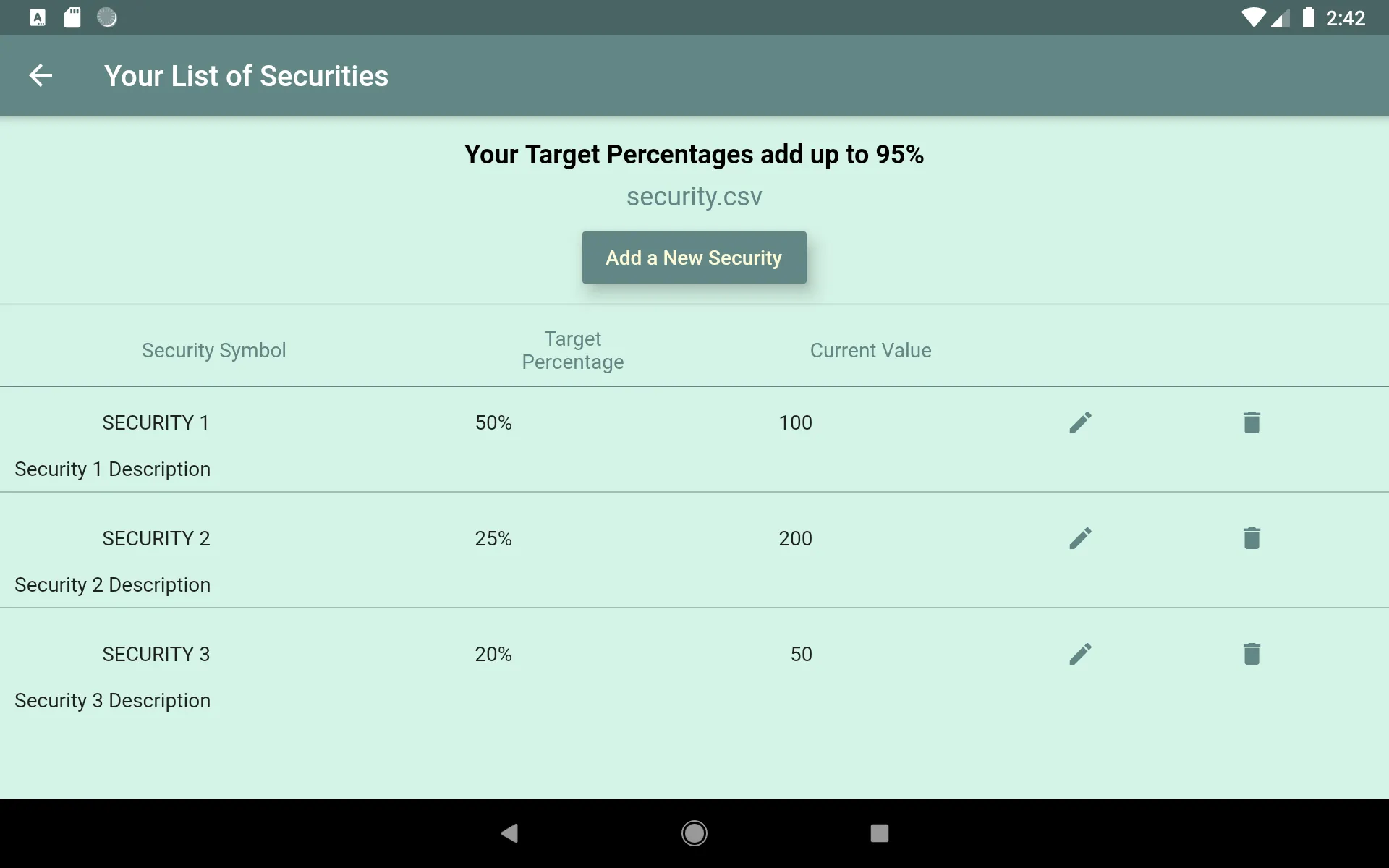Click the delete icon for SECURITY 1
This screenshot has height=868, width=1389.
(1251, 421)
